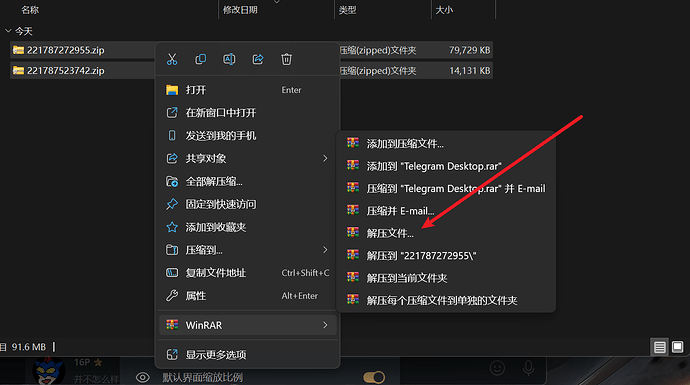The height and width of the screenshot is (385, 690).
Task: Switch to details view icon
Action: click(660, 347)
